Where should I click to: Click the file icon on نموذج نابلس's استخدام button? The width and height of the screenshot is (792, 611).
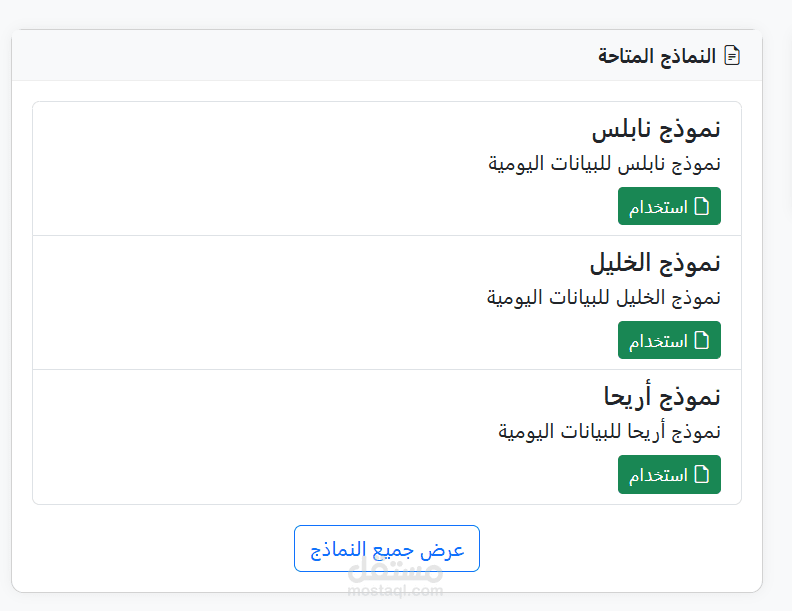pos(702,207)
